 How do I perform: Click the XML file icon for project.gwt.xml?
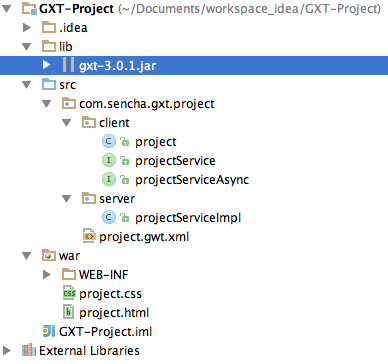(x=89, y=236)
